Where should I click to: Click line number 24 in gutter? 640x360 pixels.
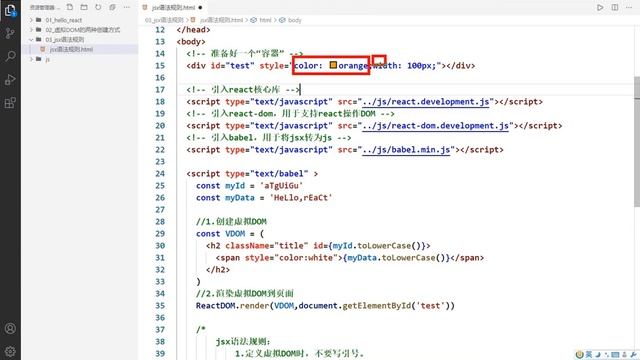160,174
